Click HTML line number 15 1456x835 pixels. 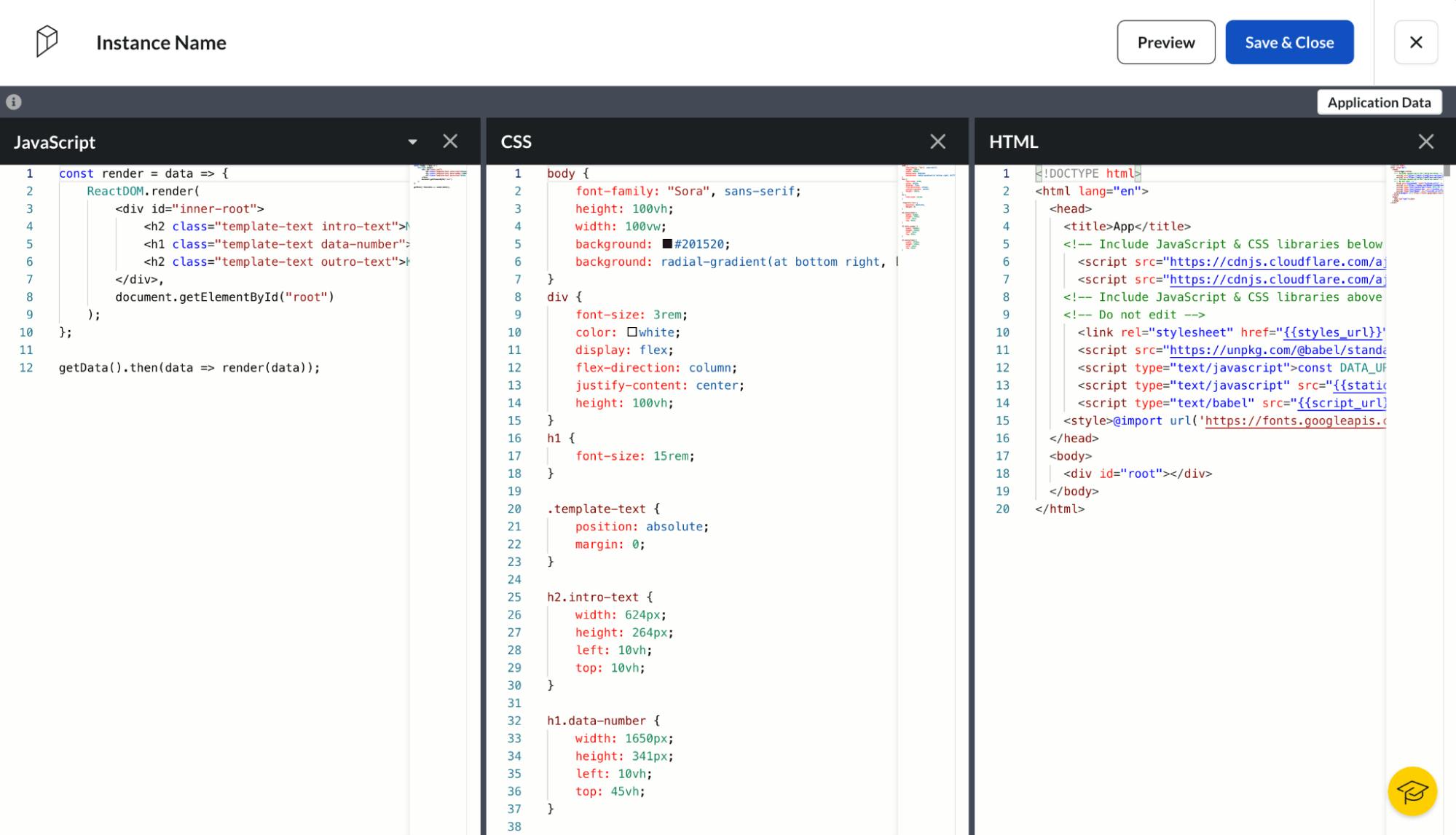pyautogui.click(x=1002, y=421)
